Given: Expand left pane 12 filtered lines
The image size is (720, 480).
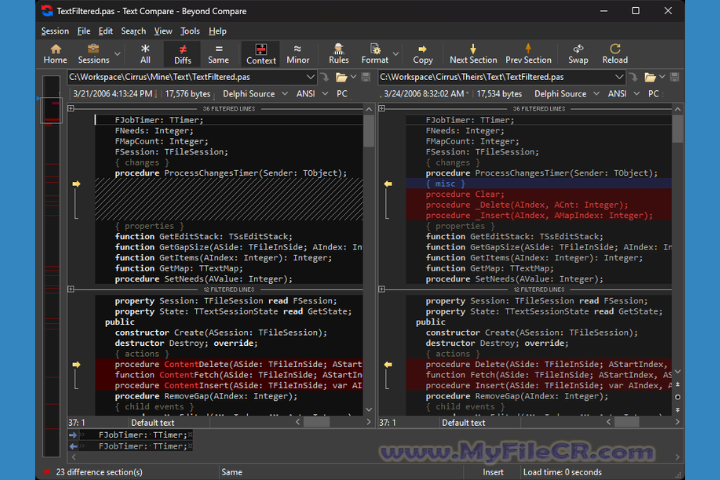Looking at the screenshot, I should (71, 289).
